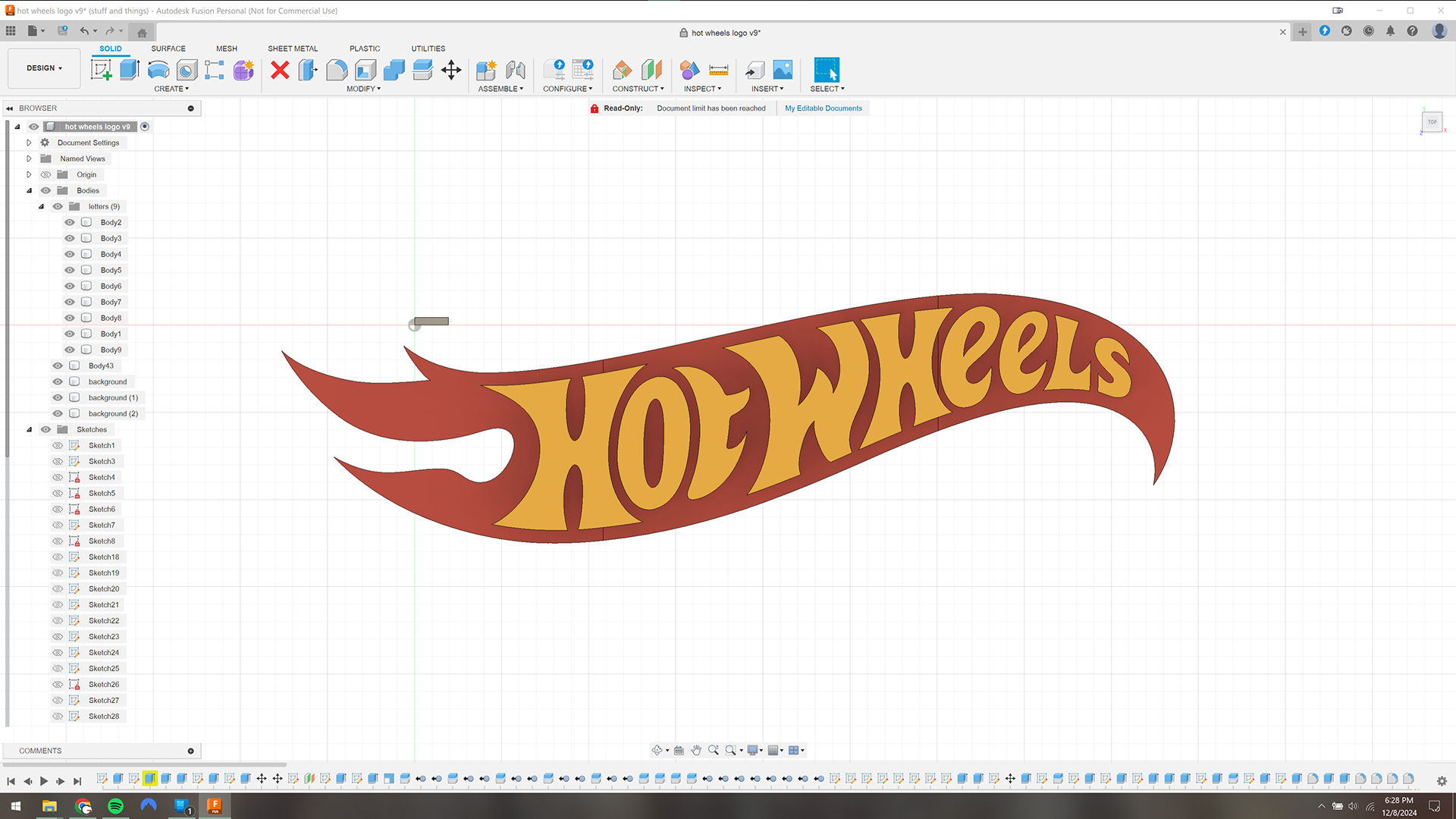Select the Extrude tool
The image size is (1456, 819).
tap(130, 70)
